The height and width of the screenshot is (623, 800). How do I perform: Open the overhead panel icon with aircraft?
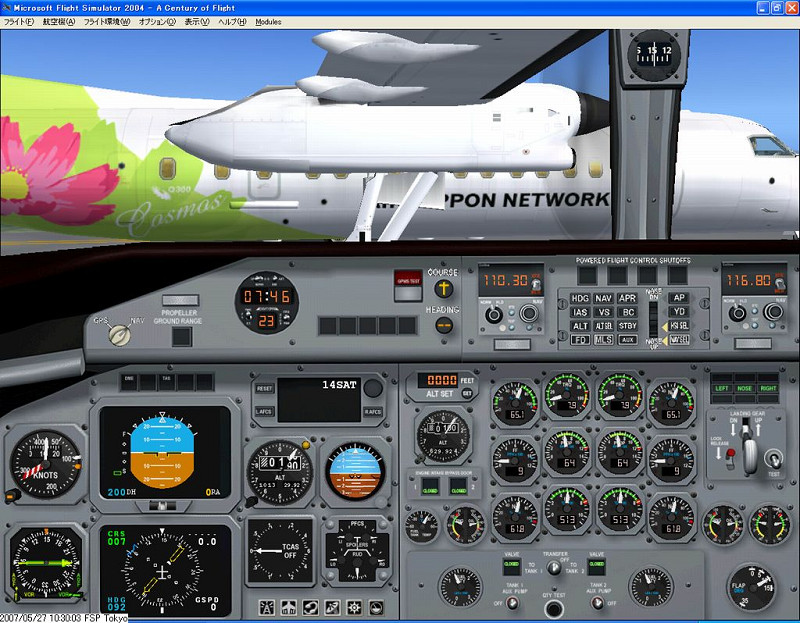click(288, 607)
